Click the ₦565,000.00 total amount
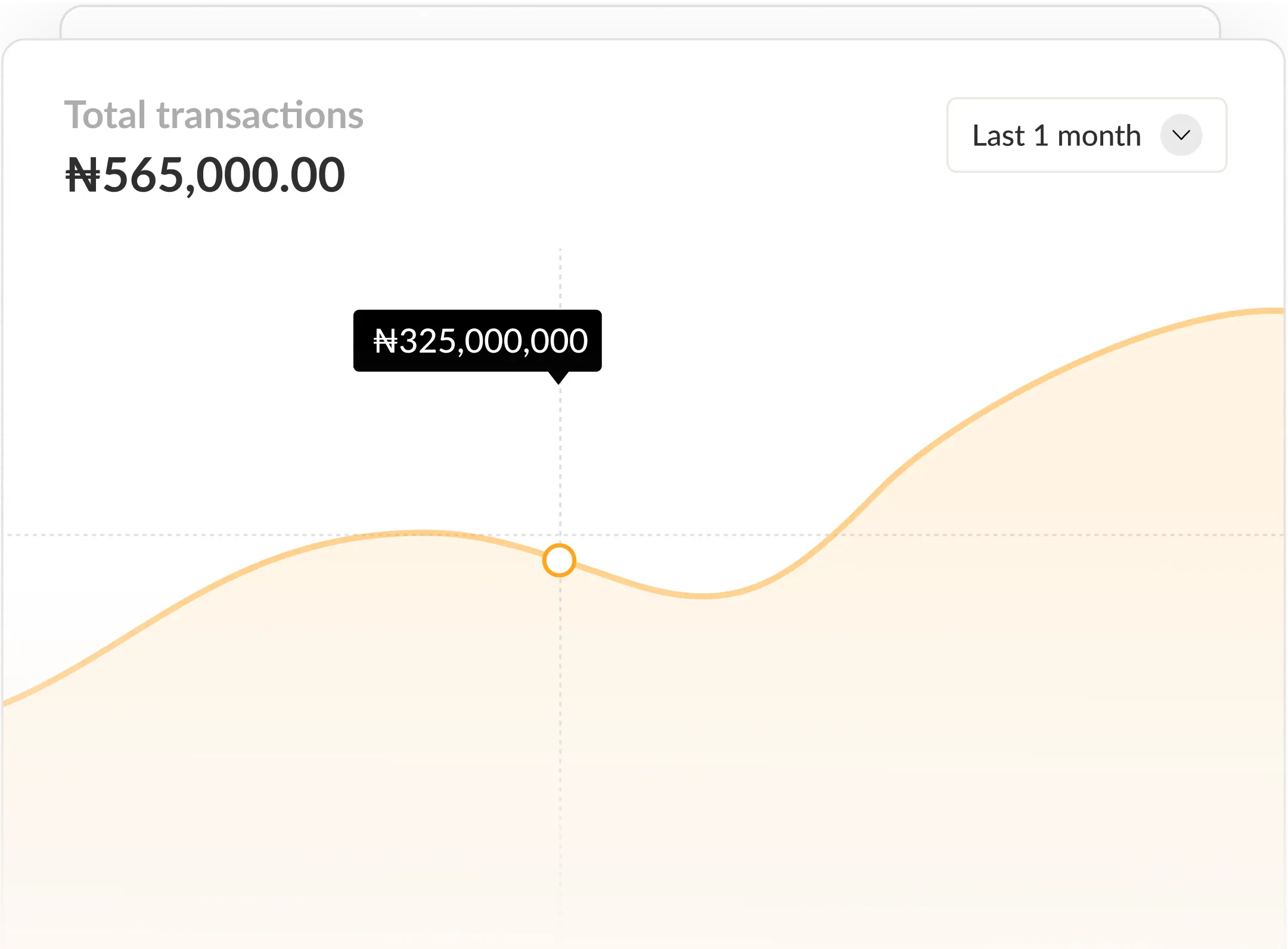 tap(205, 175)
